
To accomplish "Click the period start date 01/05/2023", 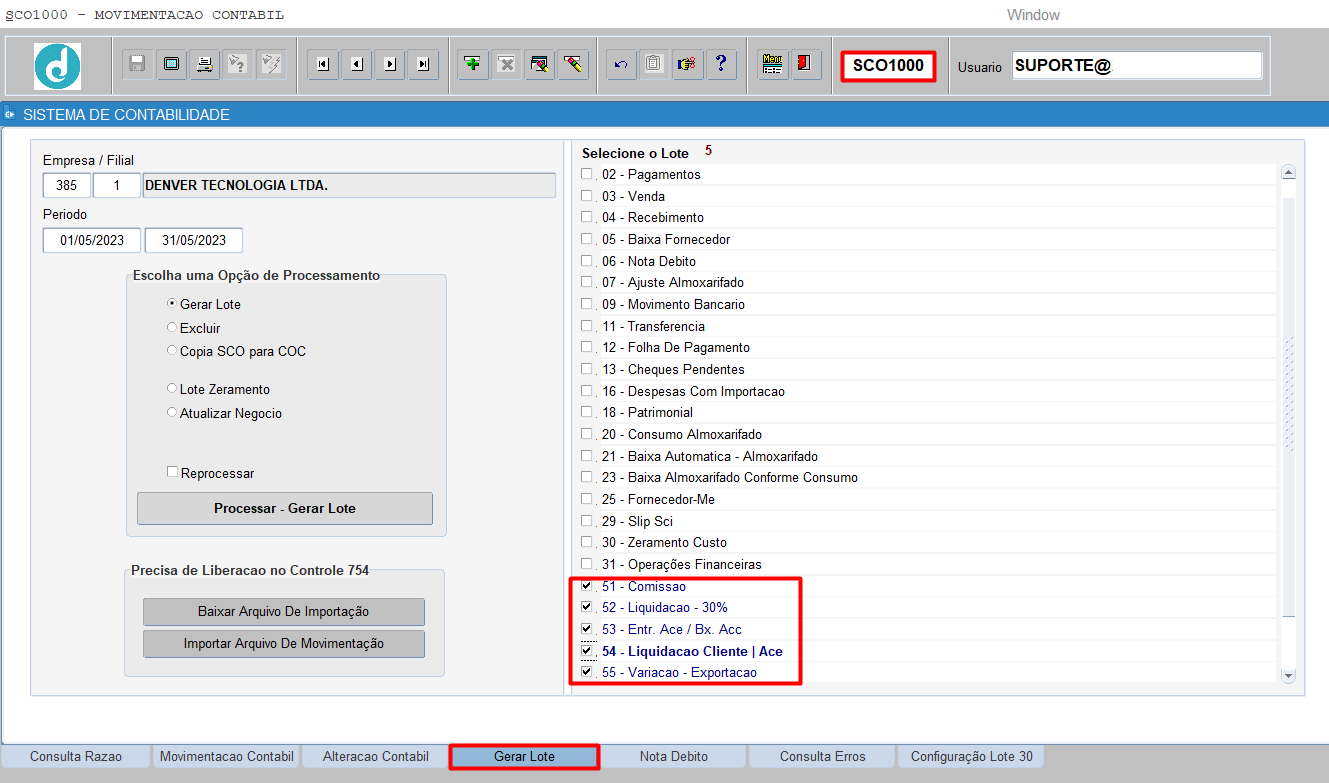I will [x=92, y=240].
